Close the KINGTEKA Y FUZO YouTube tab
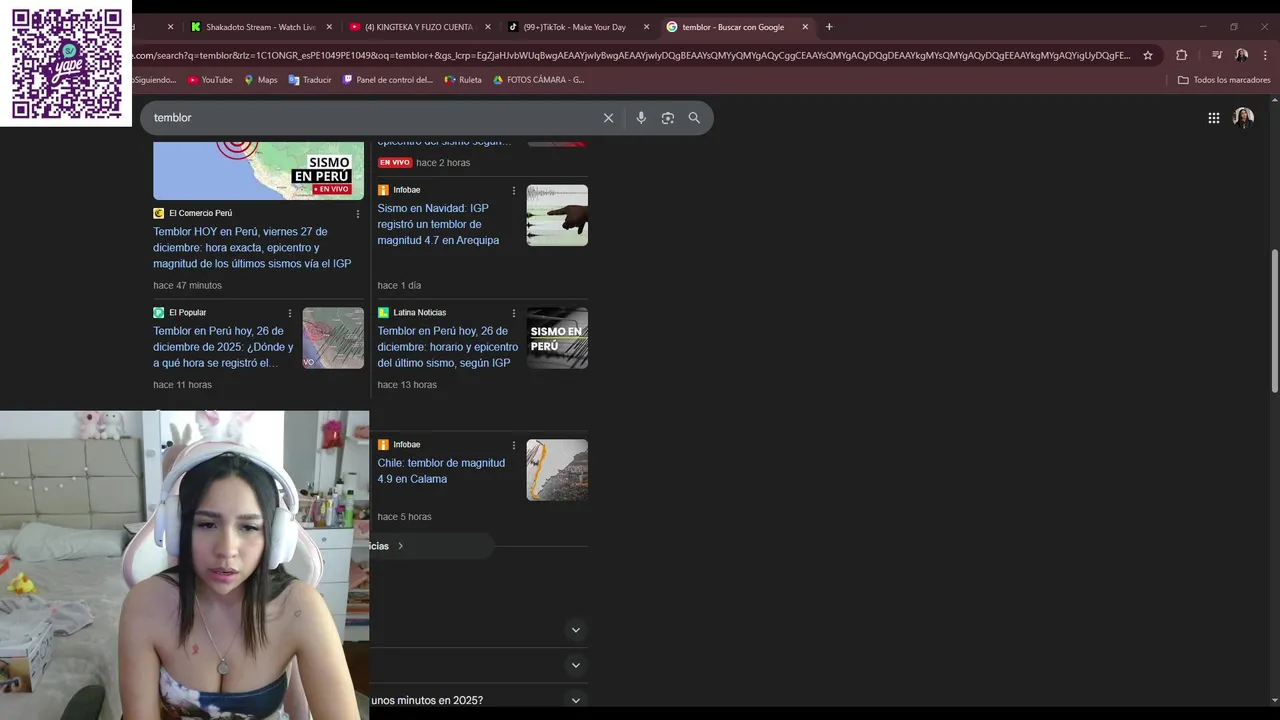The image size is (1280, 720). (488, 27)
